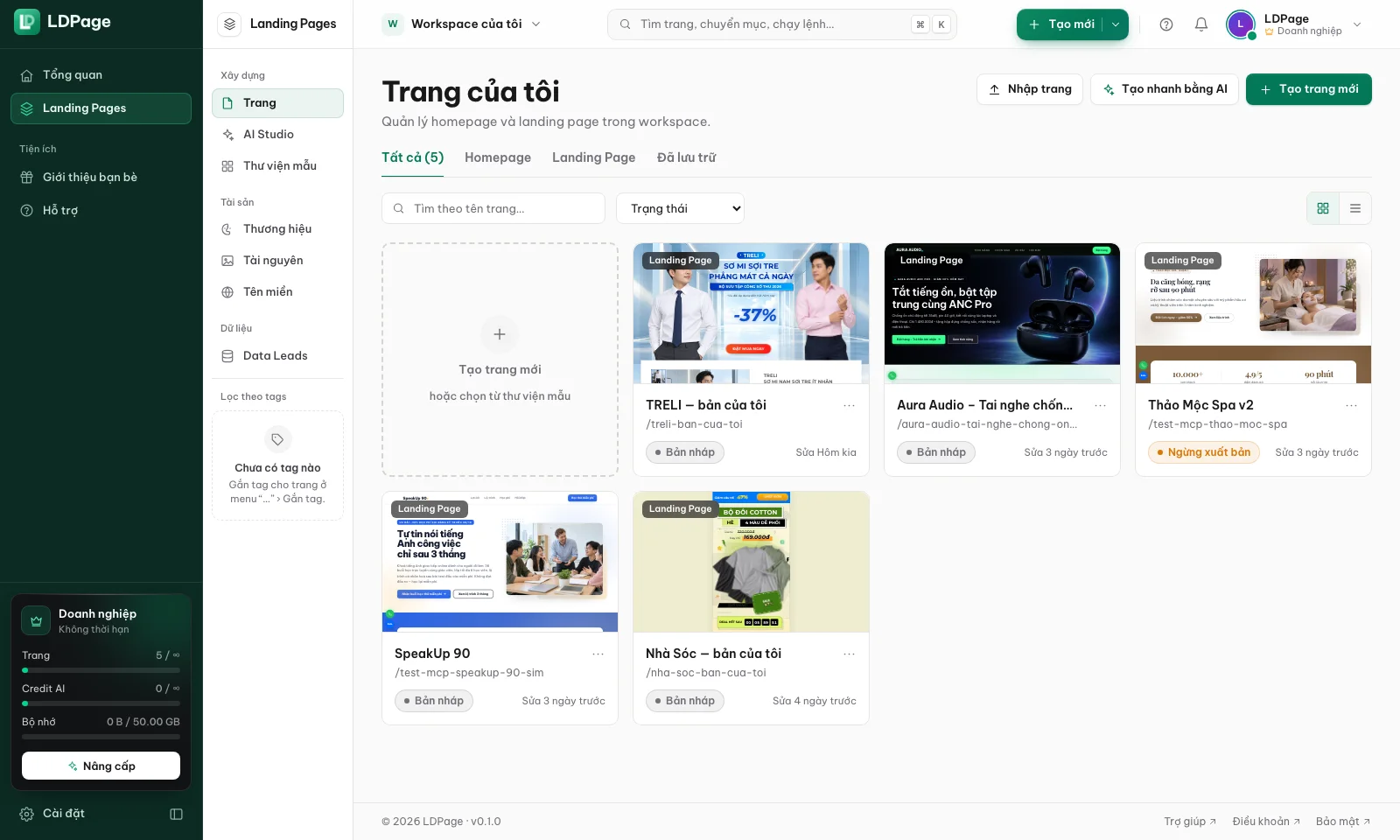Switch to list view
The image size is (1400, 840).
click(x=1355, y=208)
